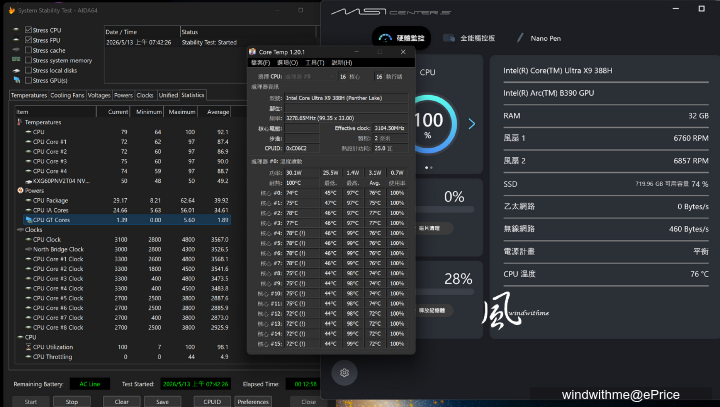Switch to the Voltages tab

(99, 96)
